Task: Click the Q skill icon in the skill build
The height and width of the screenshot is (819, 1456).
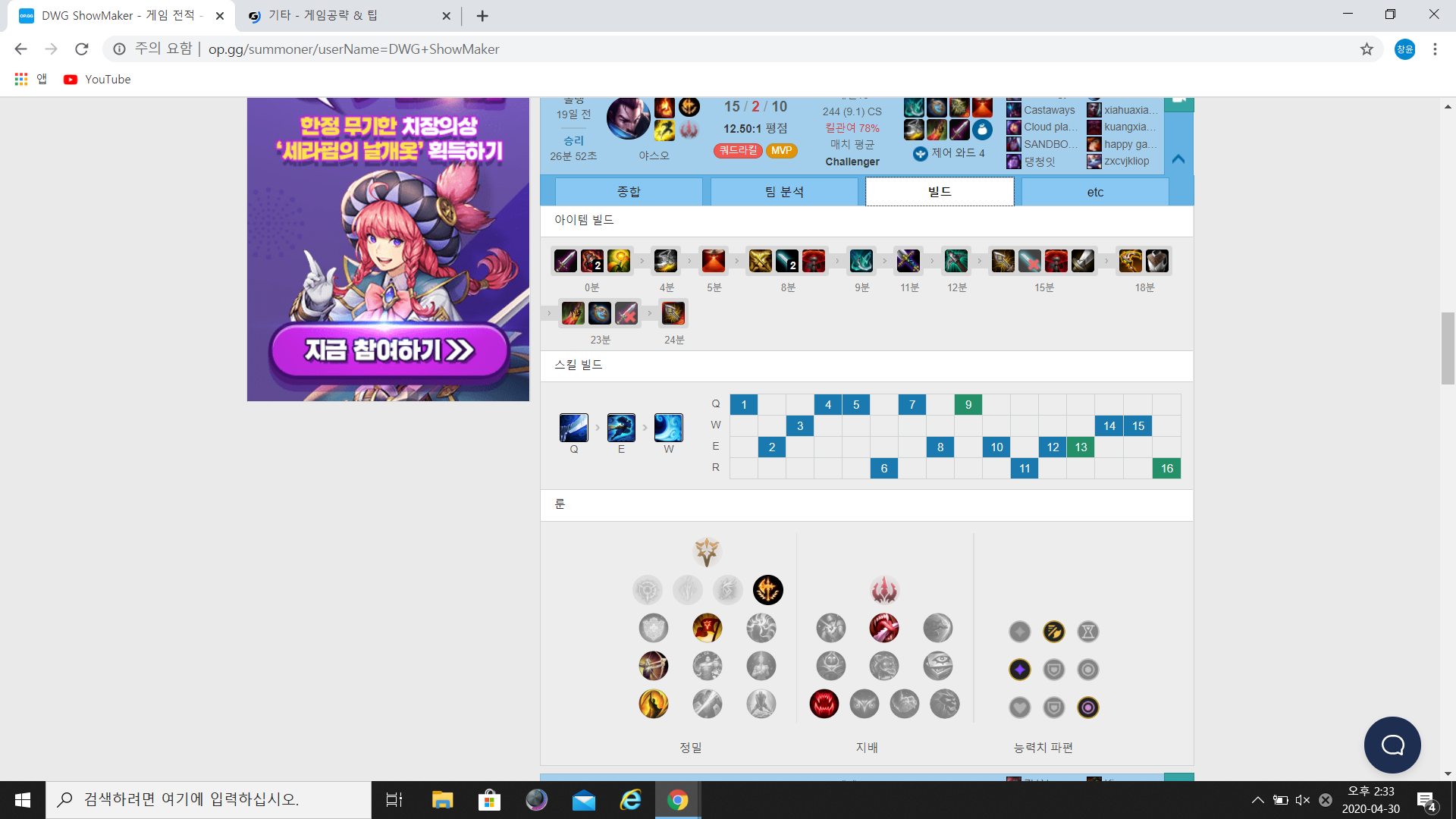Action: point(573,428)
